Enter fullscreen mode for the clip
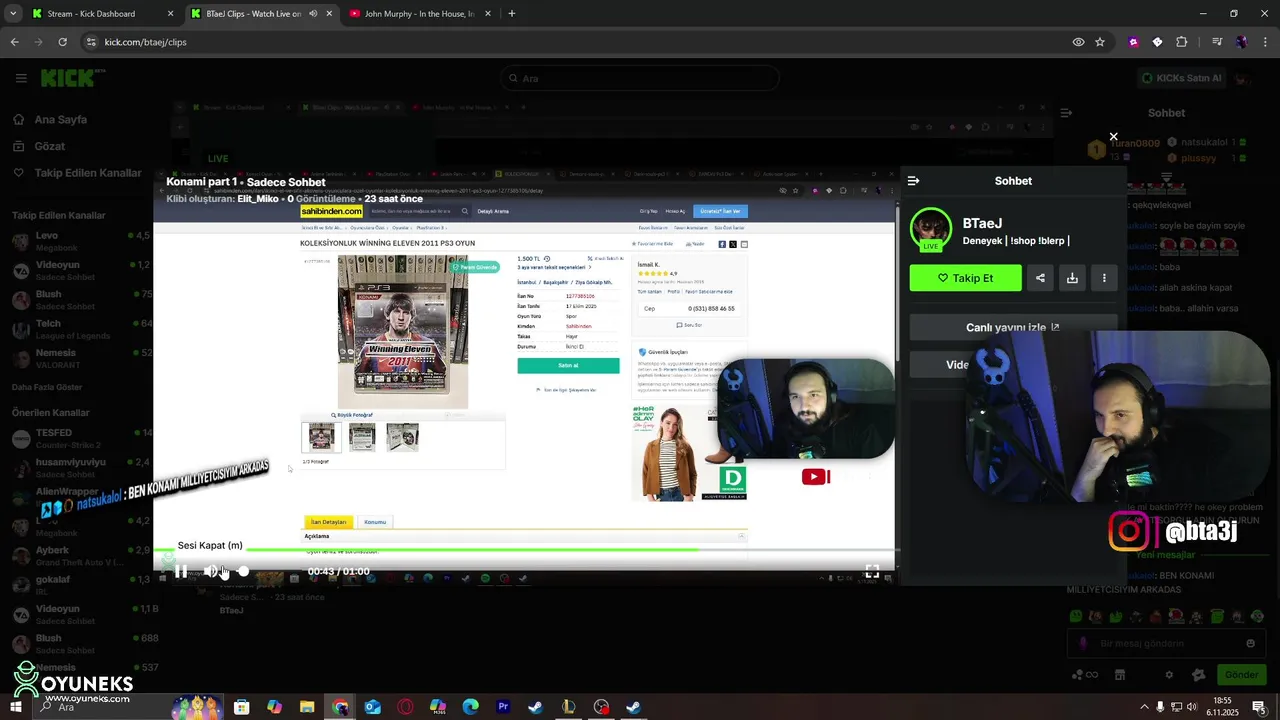This screenshot has width=1280, height=720. pos(872,572)
